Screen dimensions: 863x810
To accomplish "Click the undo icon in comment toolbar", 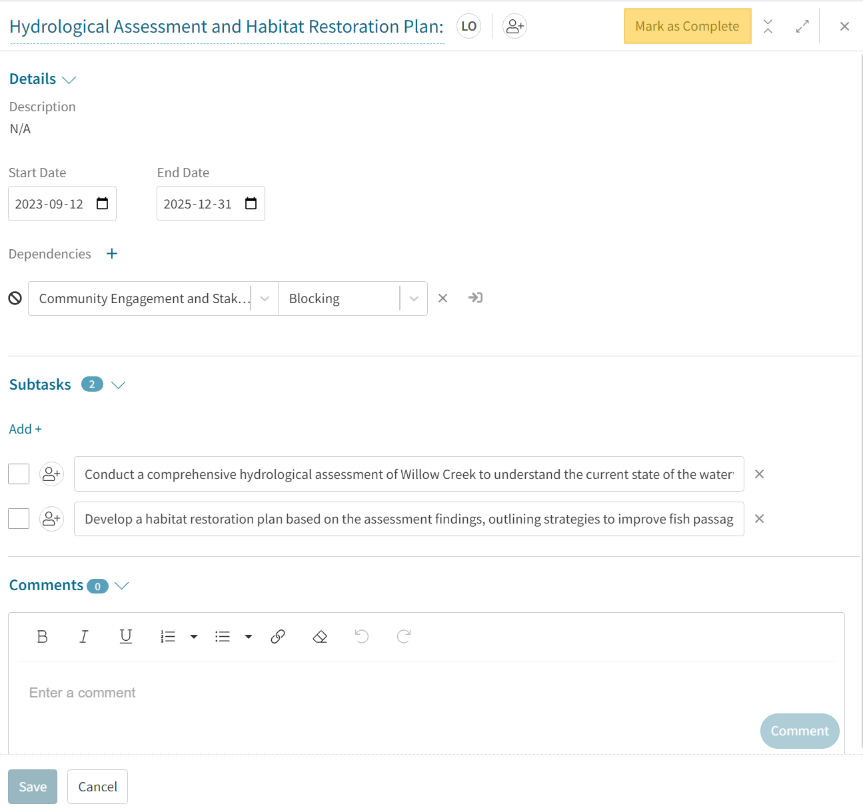I will (x=361, y=636).
